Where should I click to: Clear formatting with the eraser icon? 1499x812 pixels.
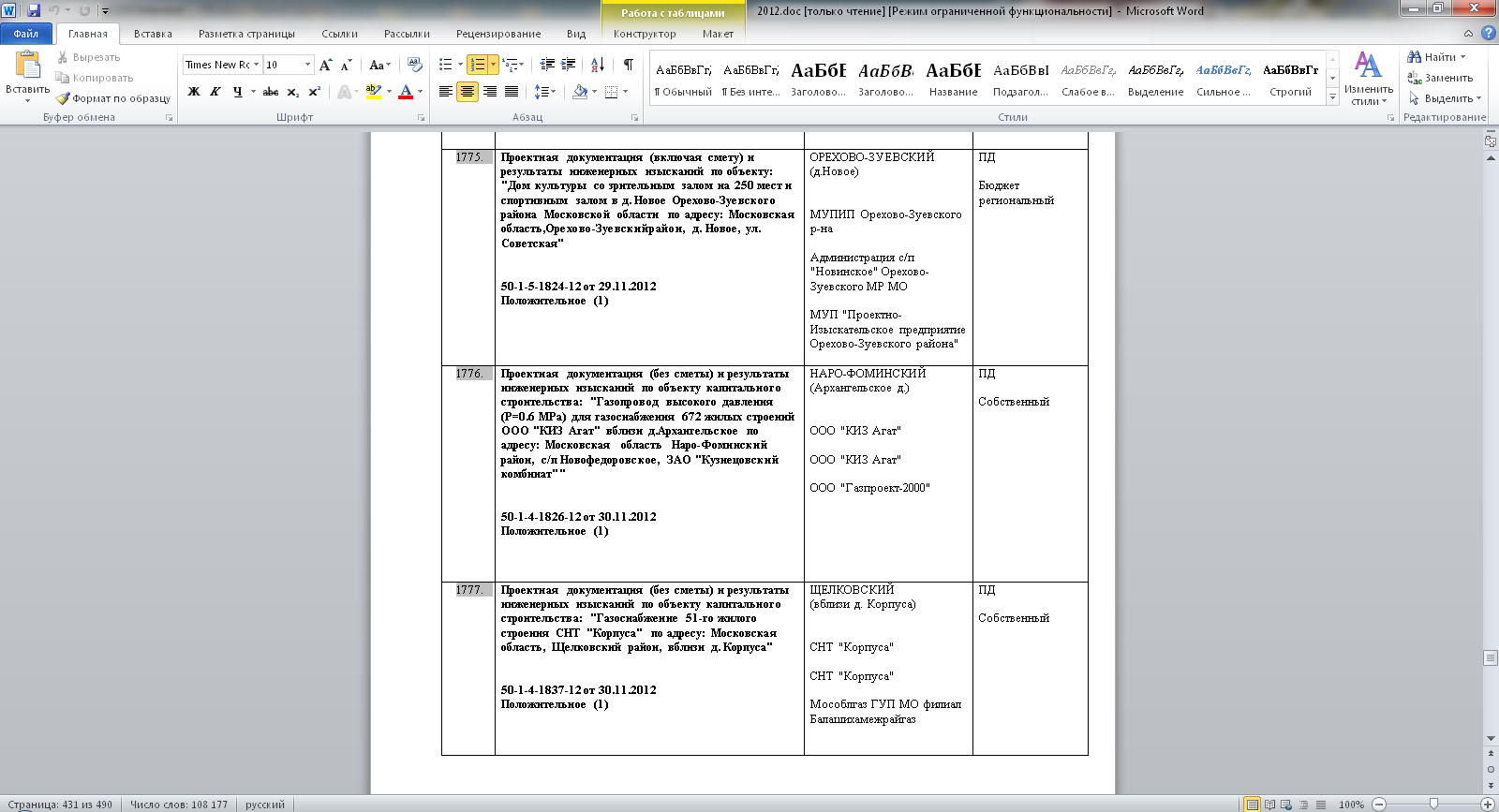pos(415,65)
